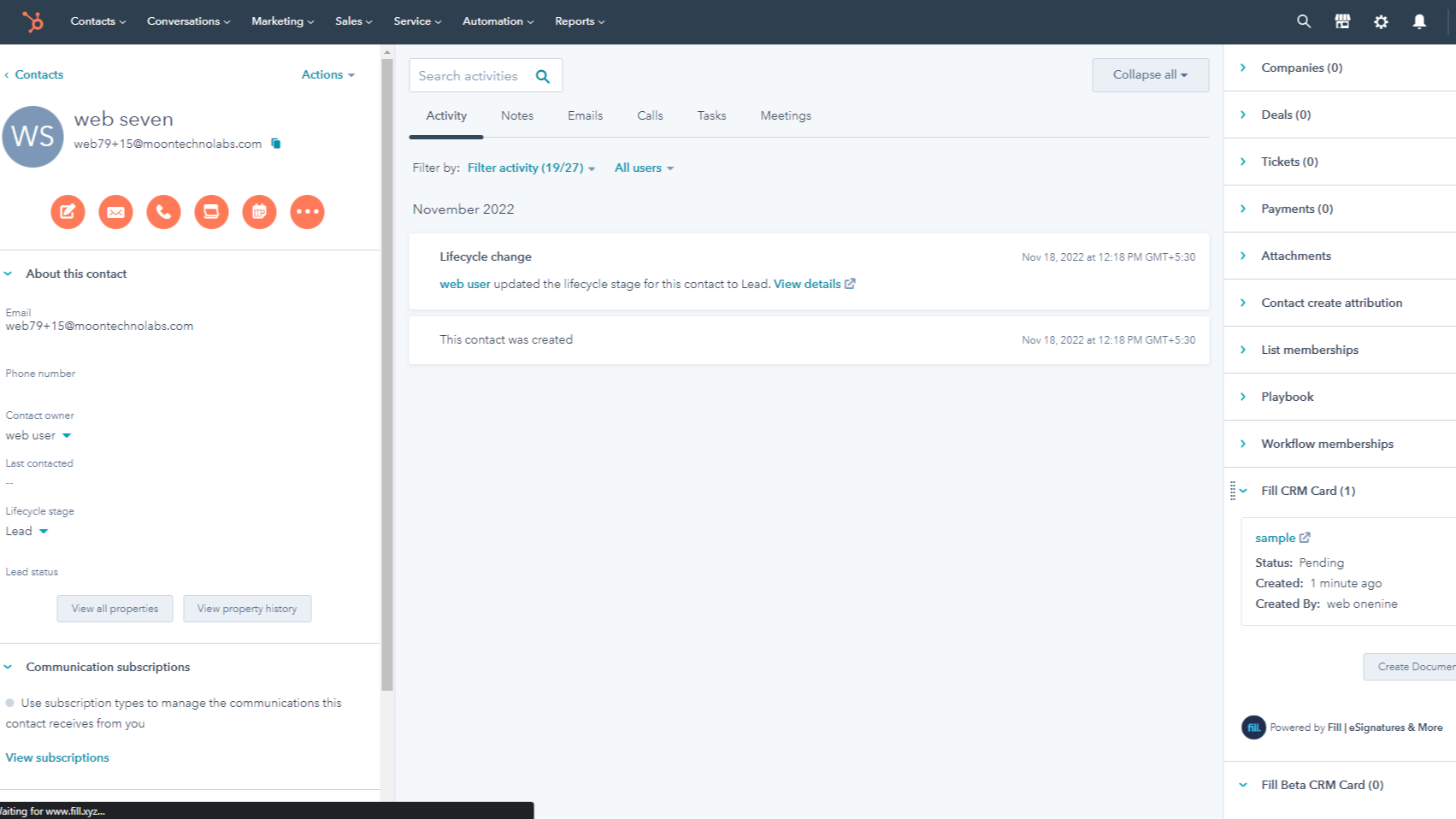1456x819 pixels.
Task: Create a note using the pencil icon
Action: coord(68,211)
